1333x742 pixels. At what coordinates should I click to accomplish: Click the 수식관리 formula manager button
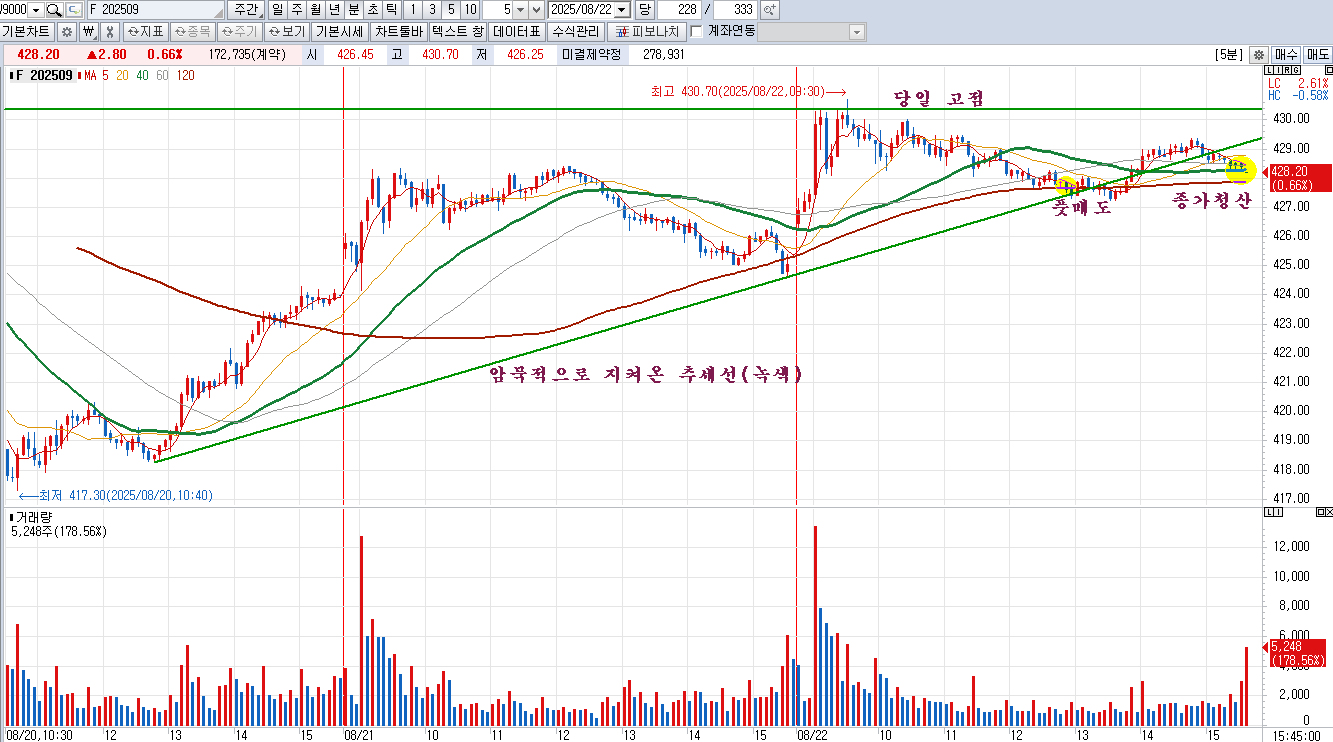575,32
